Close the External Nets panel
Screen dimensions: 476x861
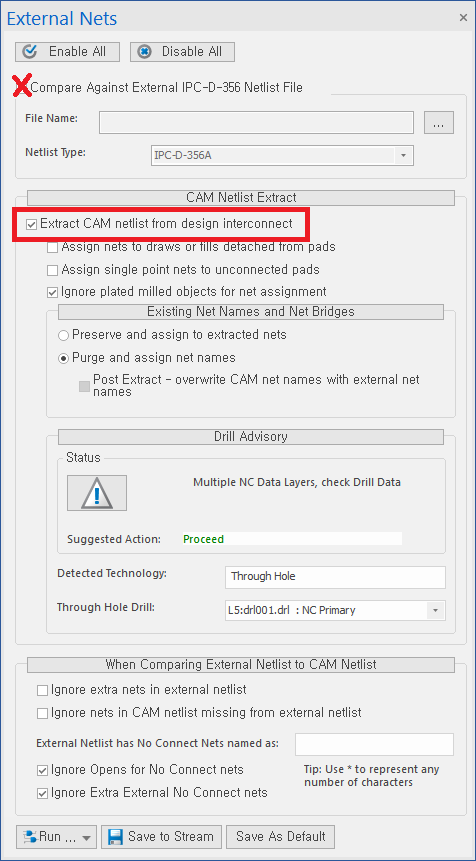(x=463, y=18)
